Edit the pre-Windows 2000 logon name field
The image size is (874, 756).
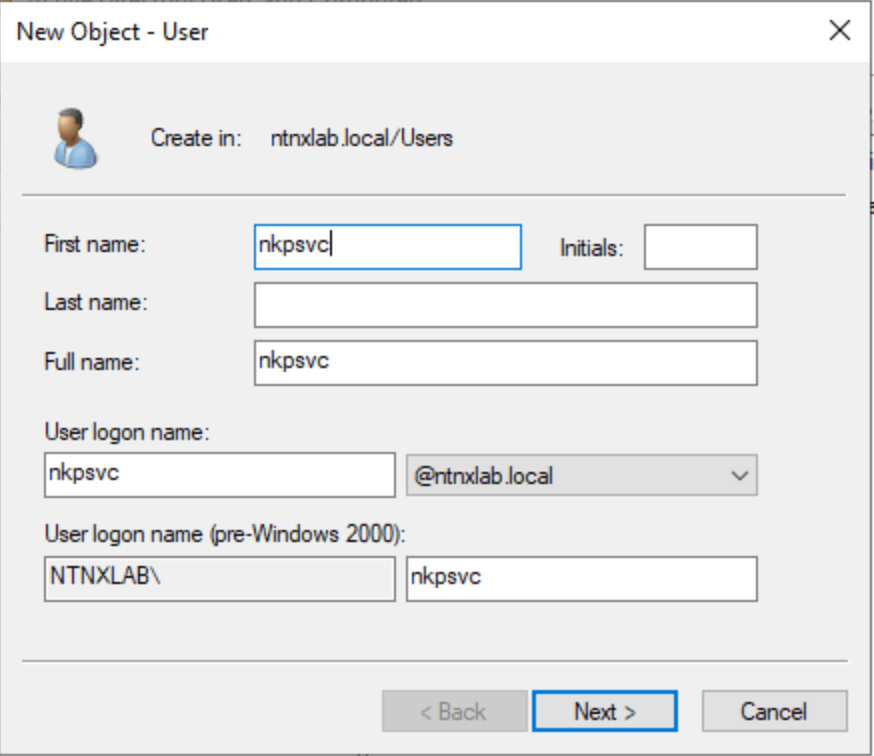581,579
